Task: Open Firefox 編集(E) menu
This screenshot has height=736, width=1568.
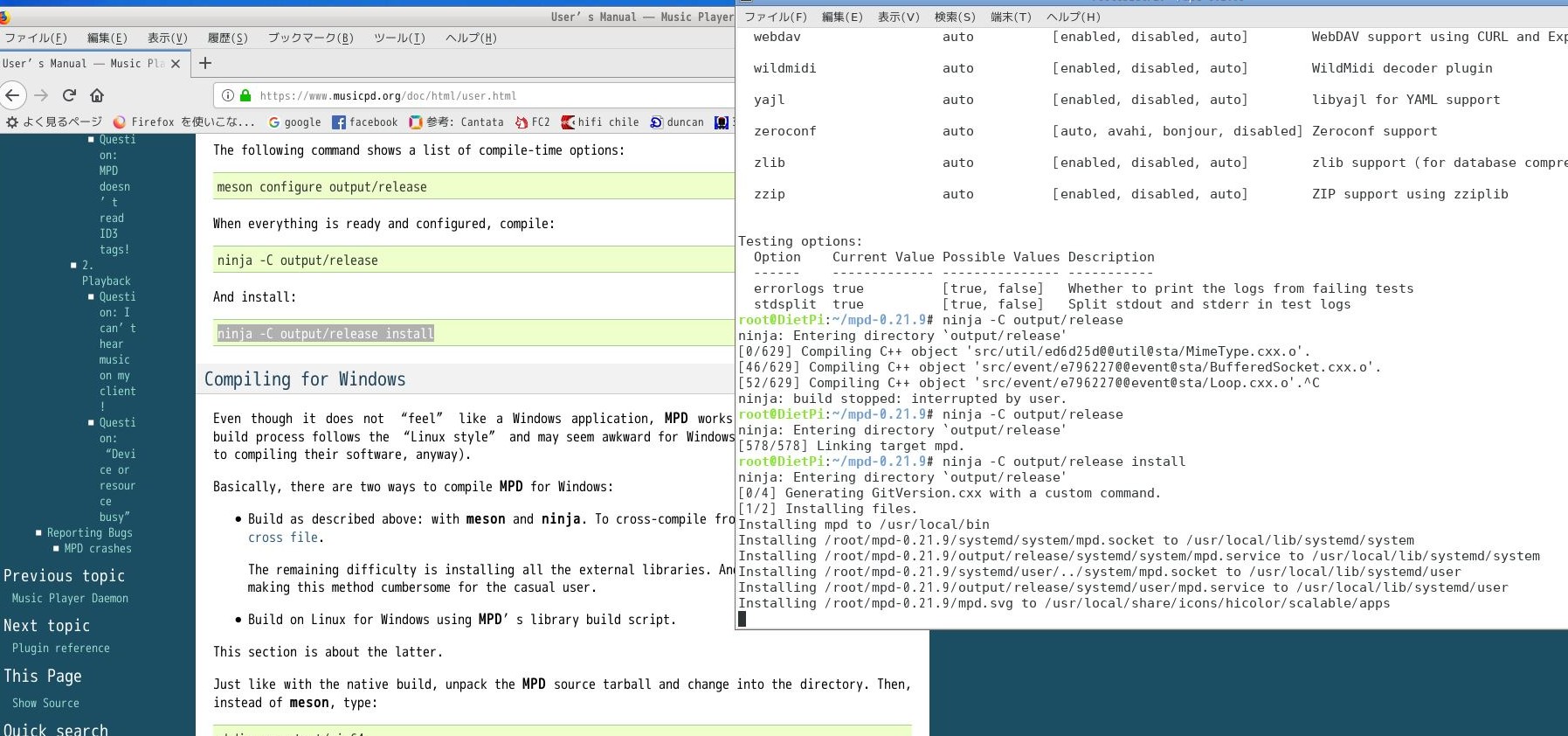Action: tap(107, 38)
